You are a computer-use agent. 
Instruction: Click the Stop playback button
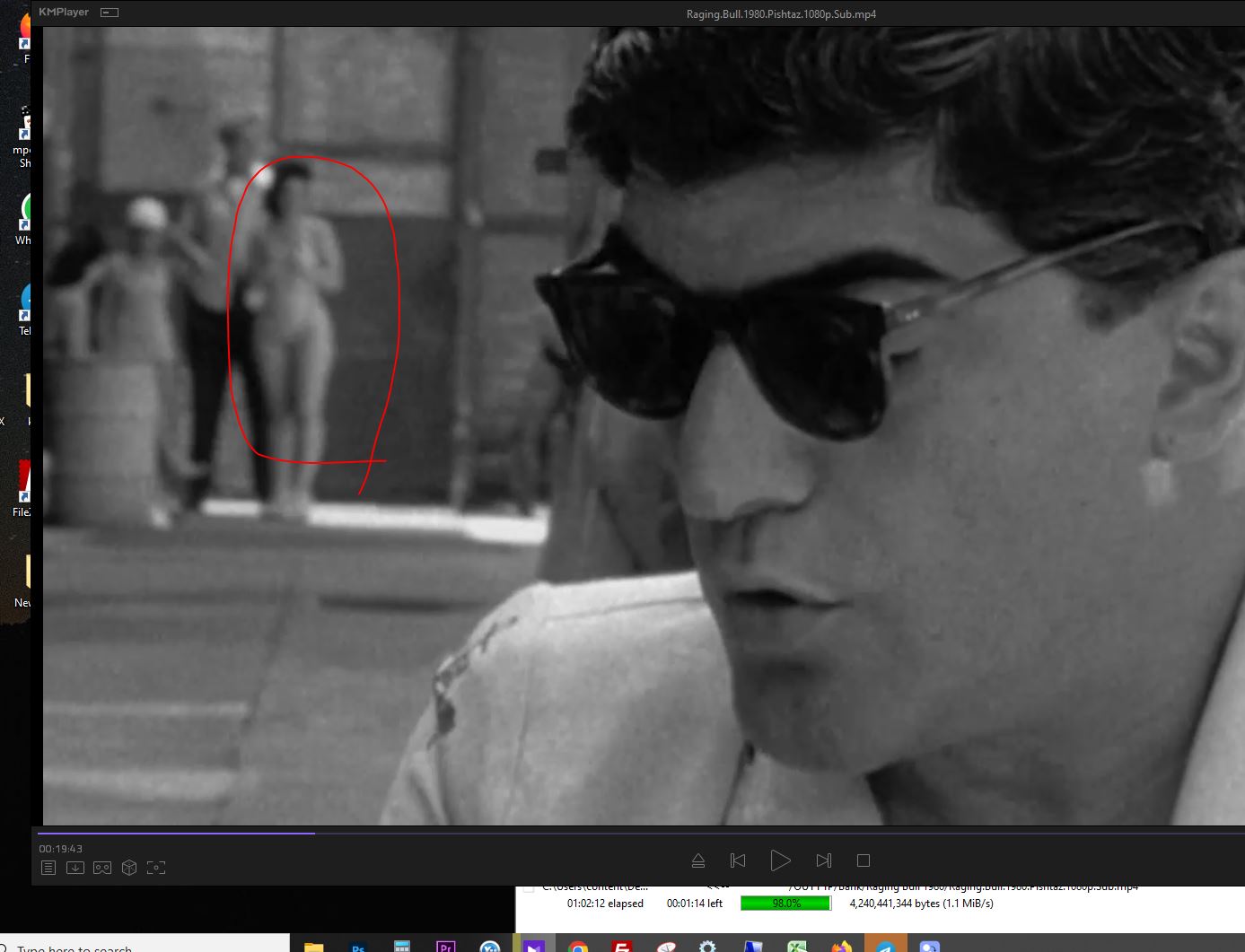coord(864,860)
